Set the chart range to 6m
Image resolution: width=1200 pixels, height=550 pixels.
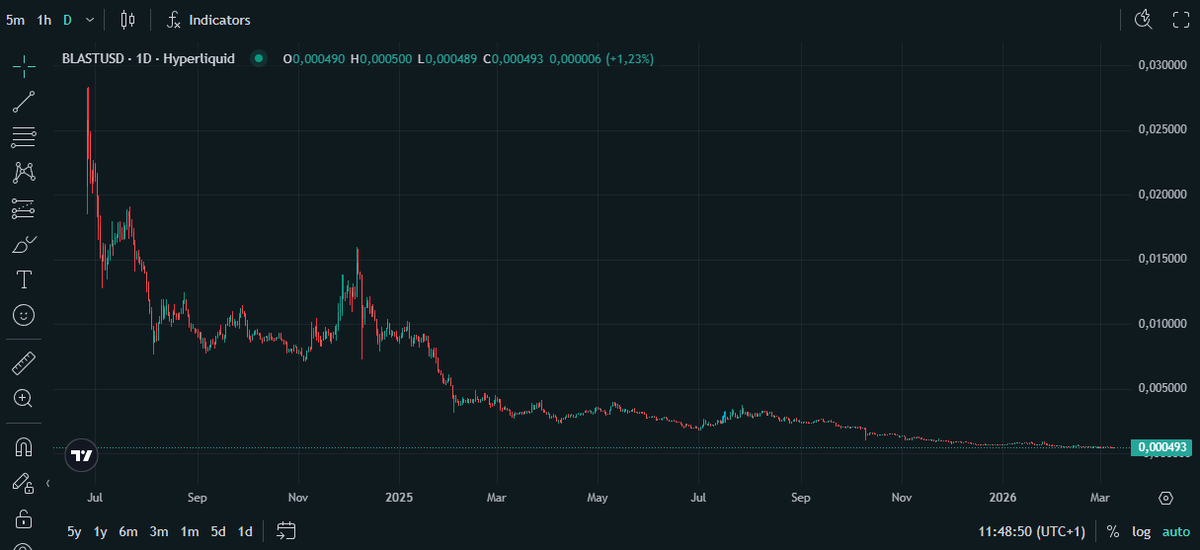point(128,532)
